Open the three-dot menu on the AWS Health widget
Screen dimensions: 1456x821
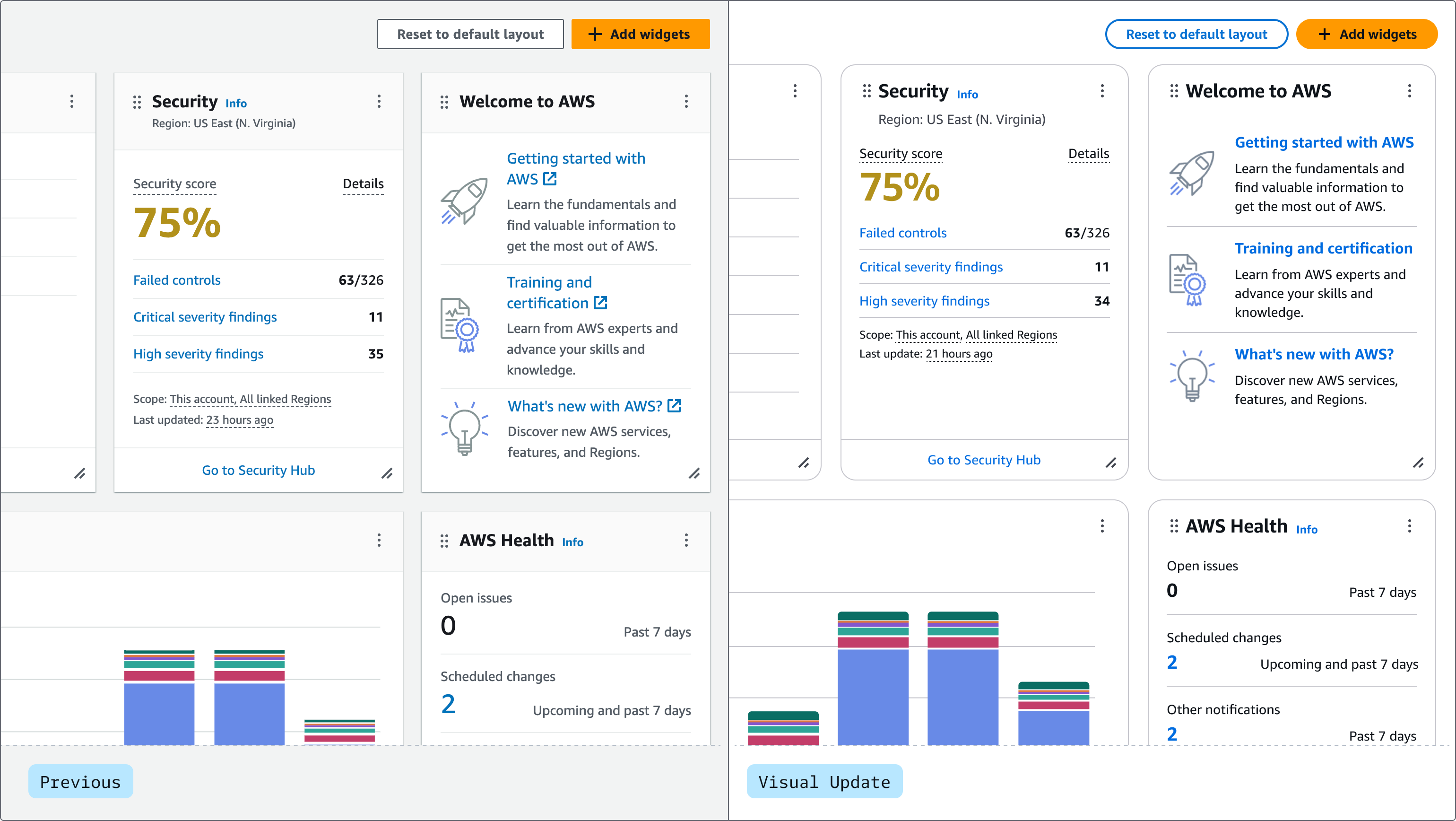tap(685, 541)
